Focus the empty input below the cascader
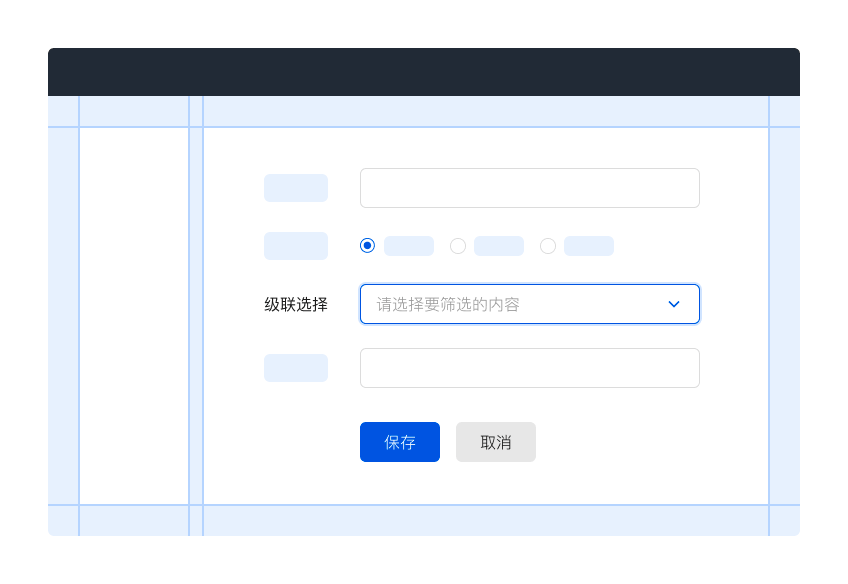The image size is (848, 584). (x=529, y=368)
